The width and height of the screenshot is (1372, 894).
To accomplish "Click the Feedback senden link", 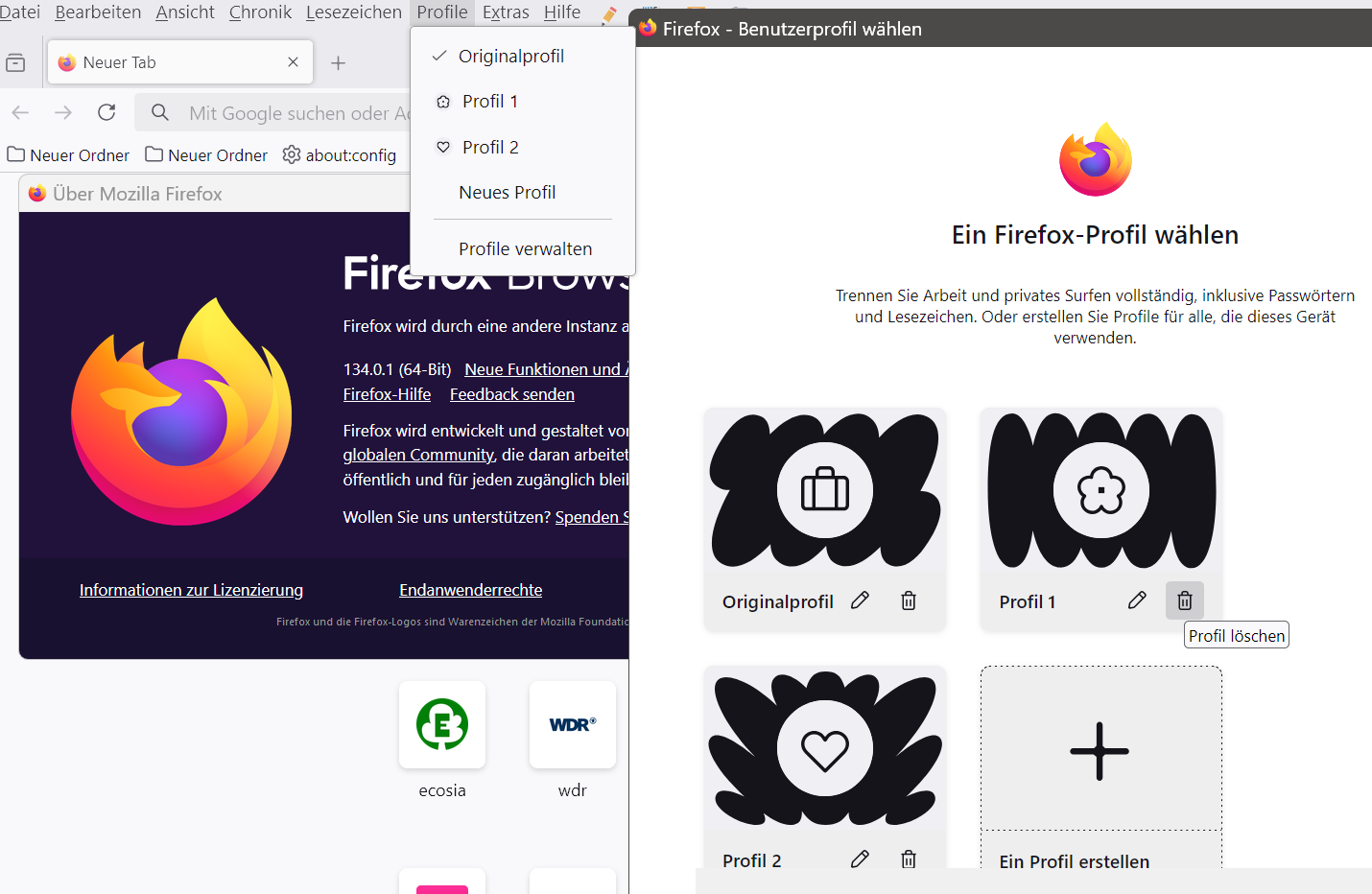I will click(512, 394).
